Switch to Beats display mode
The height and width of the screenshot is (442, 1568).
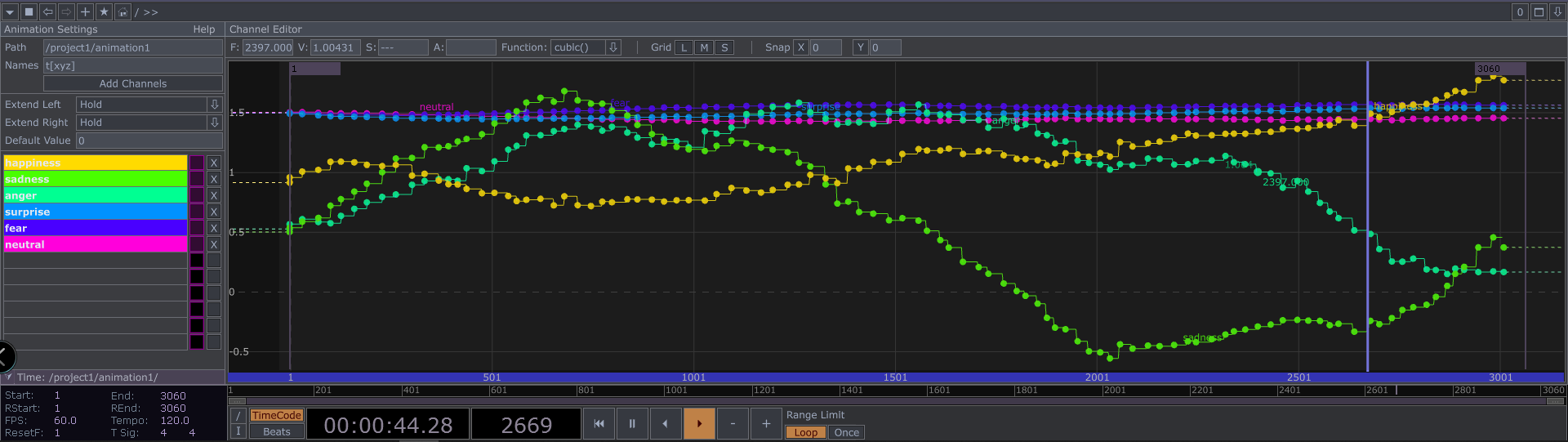pyautogui.click(x=277, y=432)
